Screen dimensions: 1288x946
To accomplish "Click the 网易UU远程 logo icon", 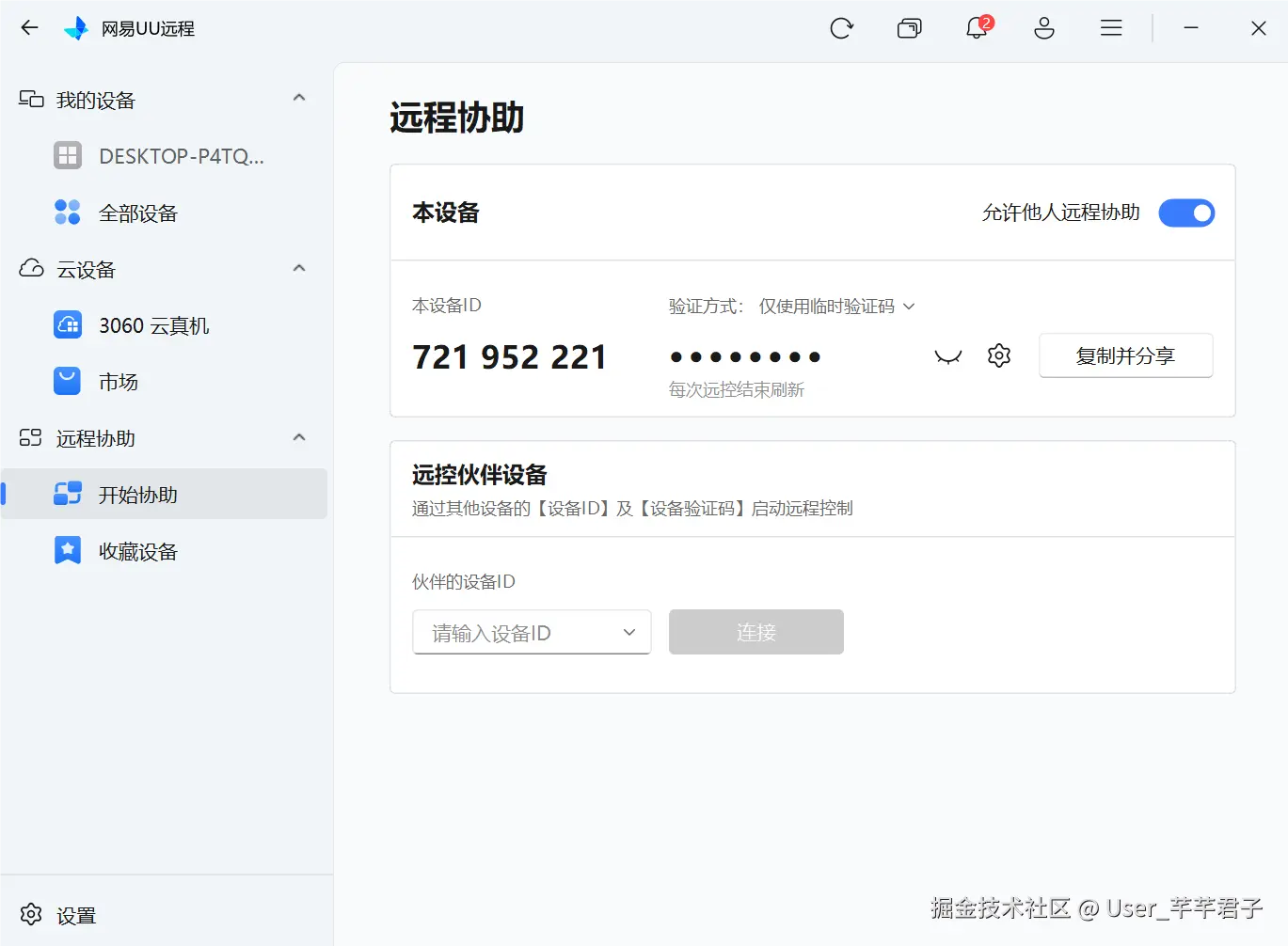I will click(x=75, y=28).
